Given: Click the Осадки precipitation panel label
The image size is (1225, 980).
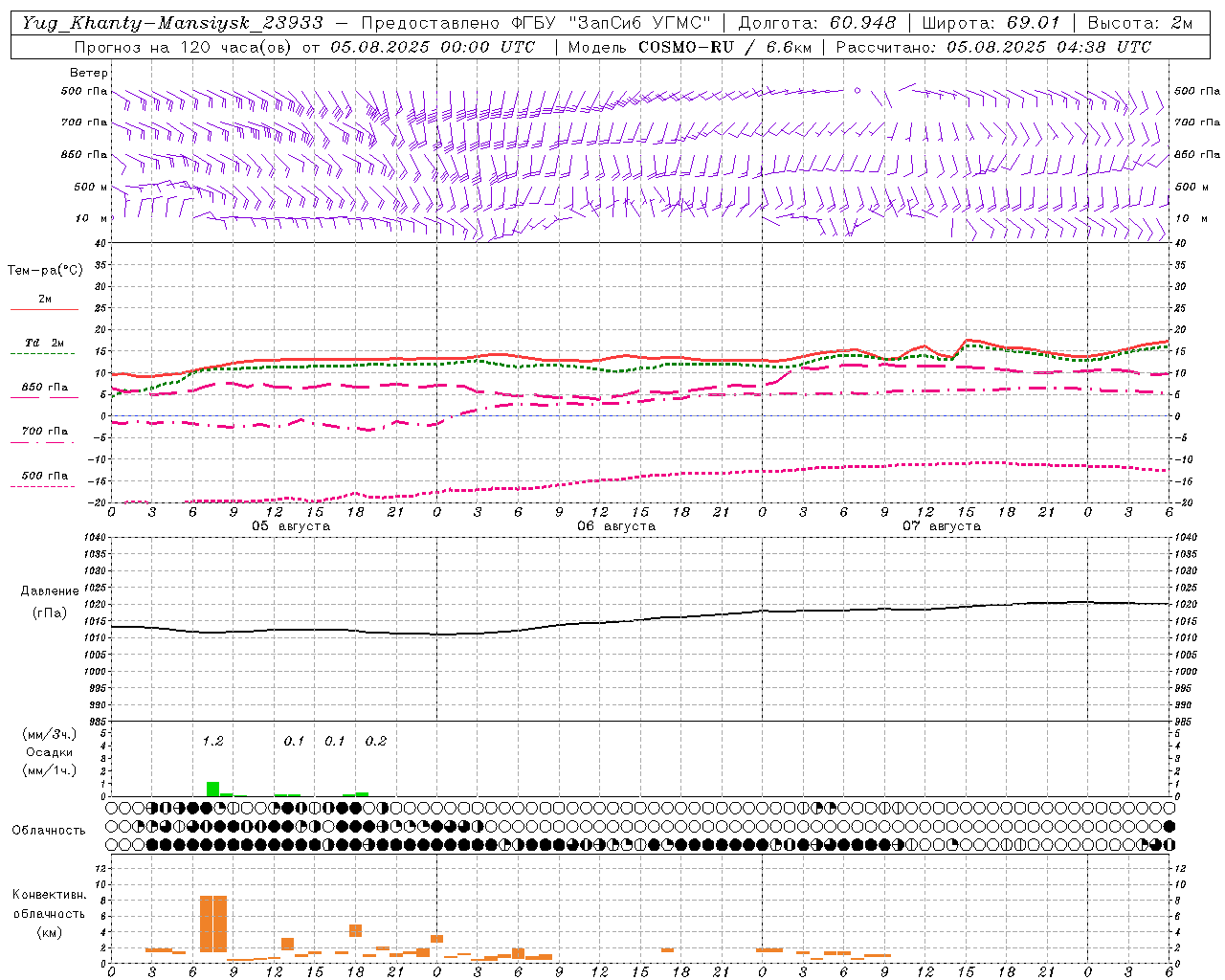Looking at the screenshot, I should coord(49,752).
